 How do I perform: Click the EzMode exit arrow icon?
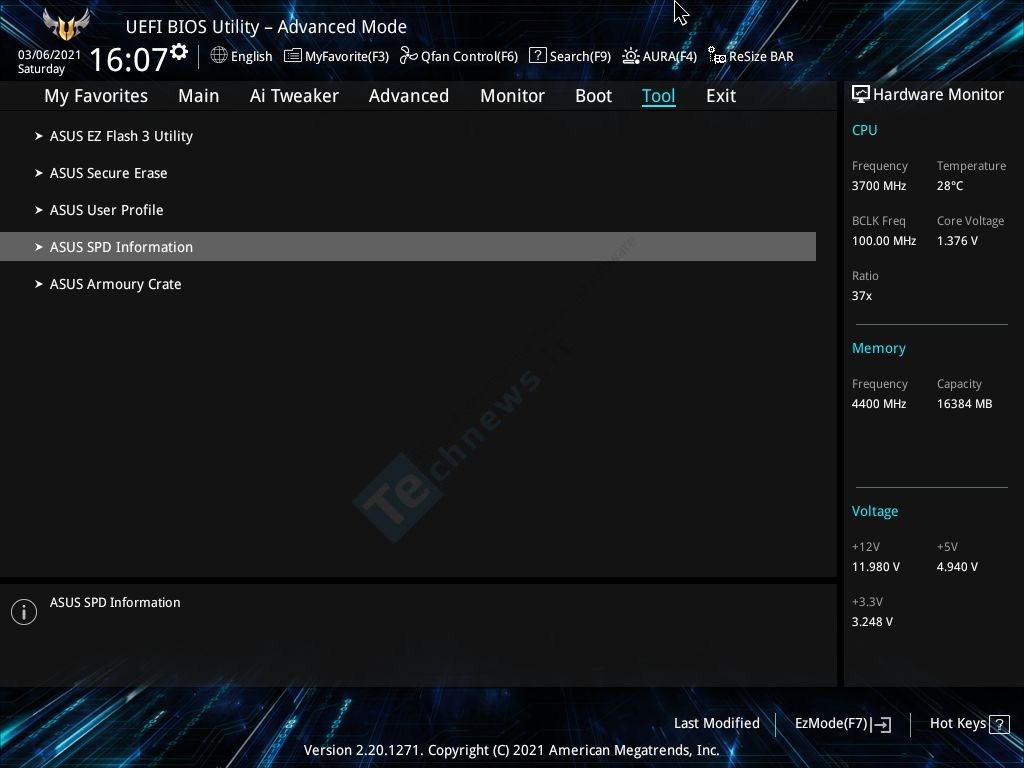[881, 724]
